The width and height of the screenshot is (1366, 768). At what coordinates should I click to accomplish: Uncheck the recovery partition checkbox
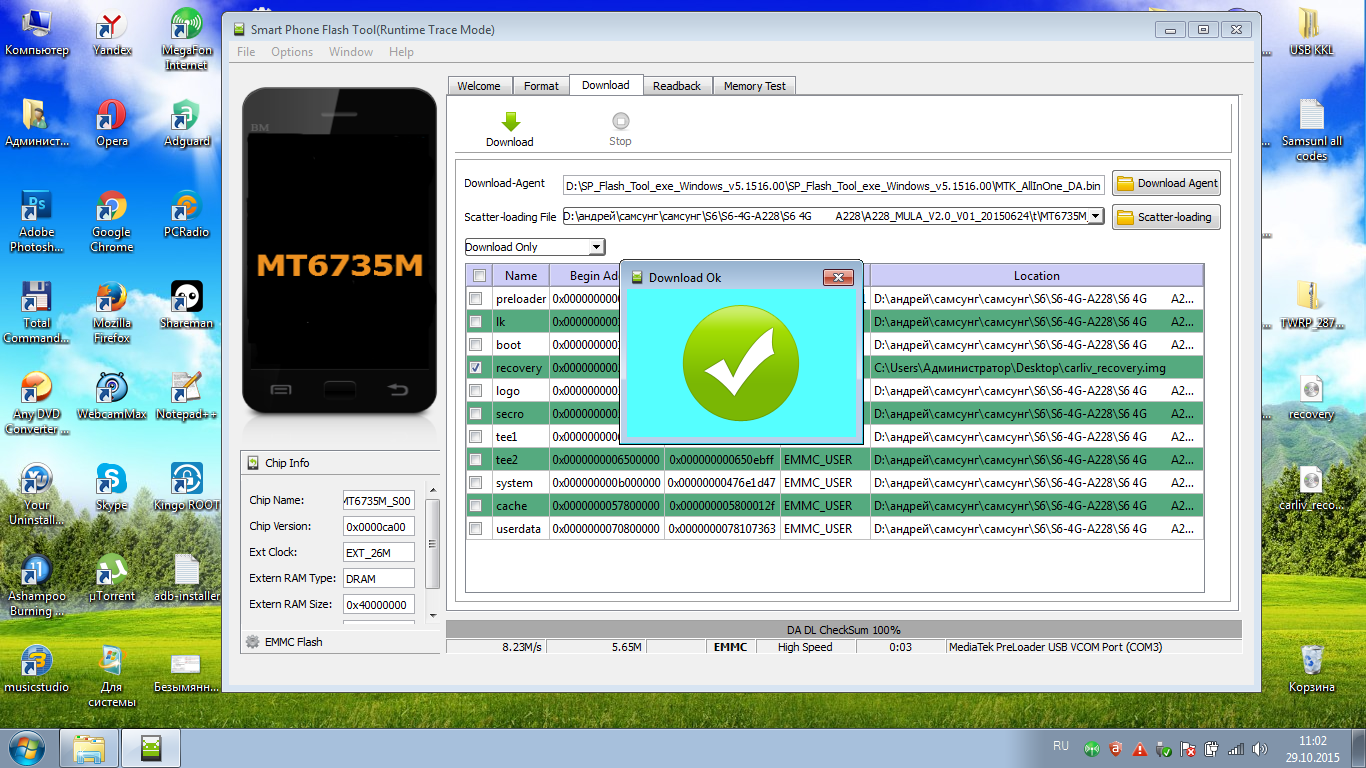476,368
